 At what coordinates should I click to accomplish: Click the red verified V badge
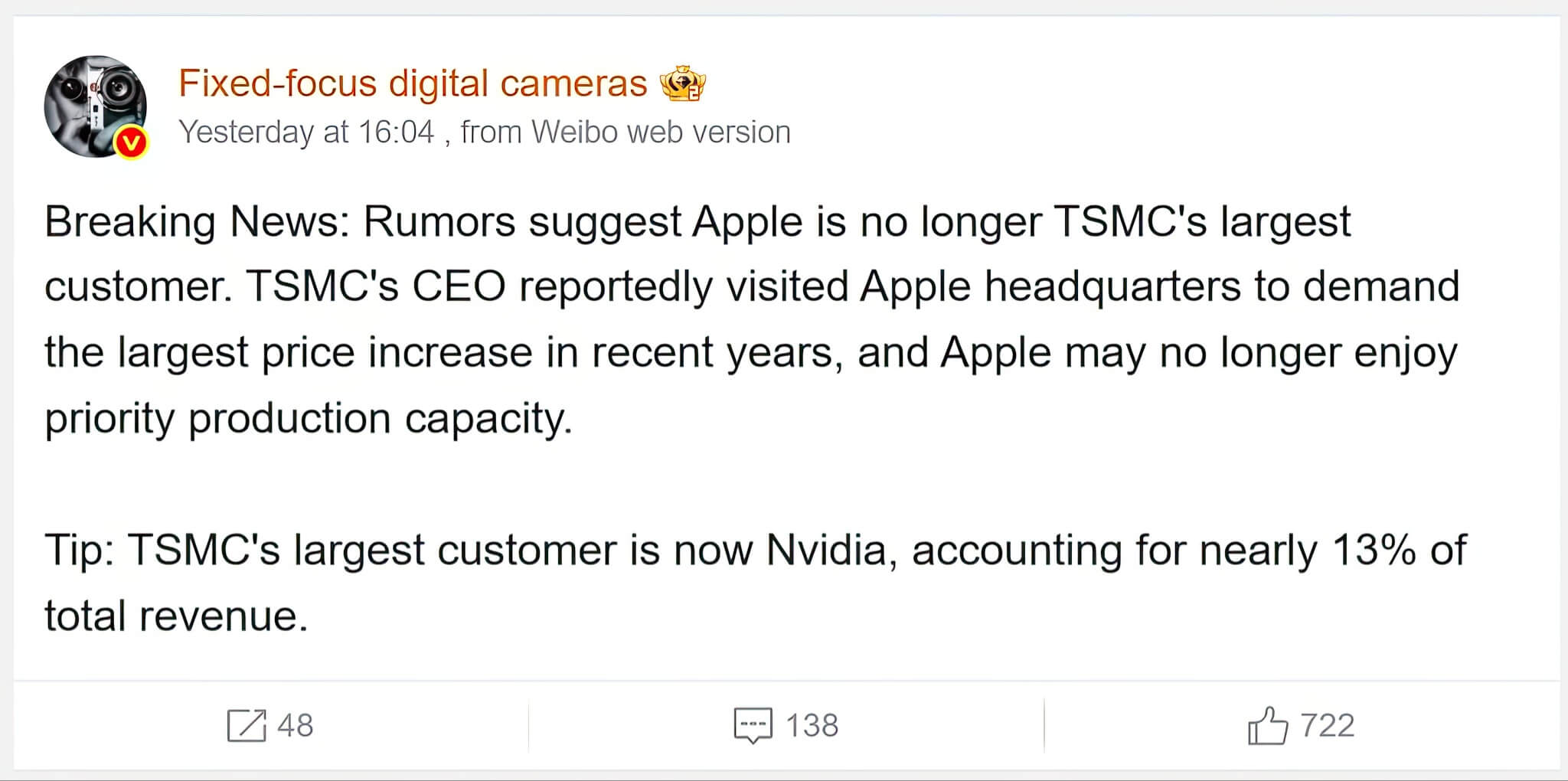[x=131, y=142]
